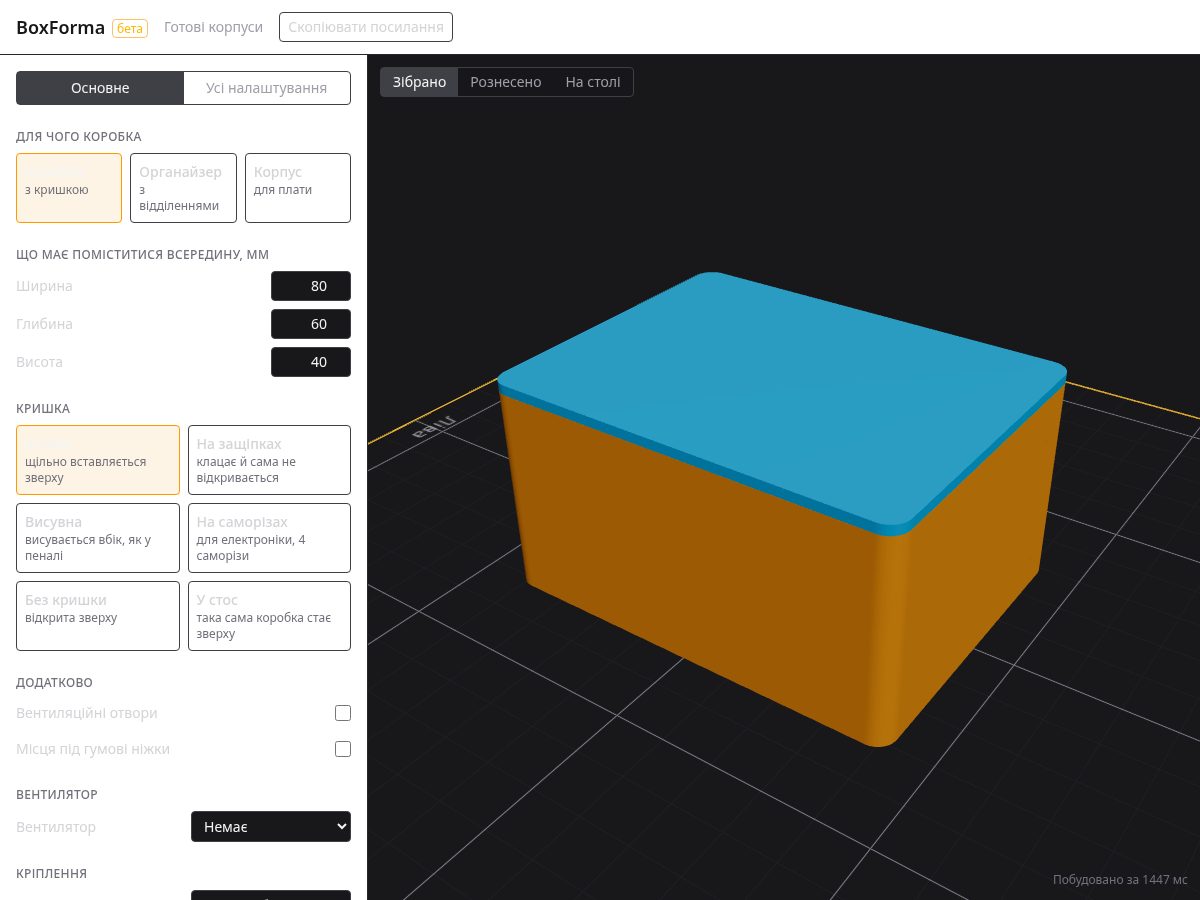Screen dimensions: 1200x900
Task: Select the 'На защіпках' lid option
Action: 269,460
